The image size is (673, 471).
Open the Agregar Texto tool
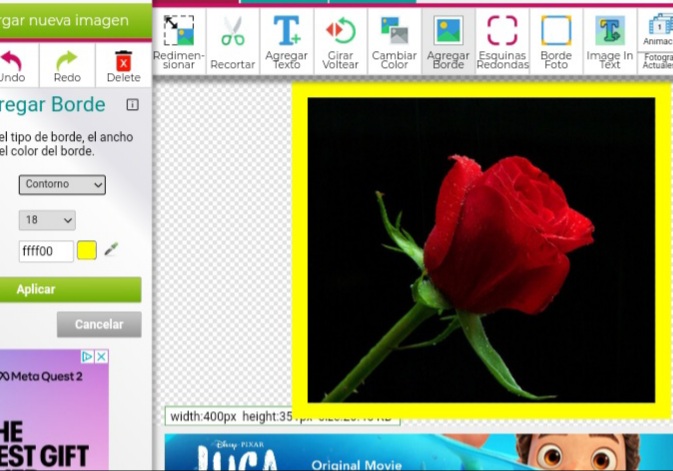click(x=287, y=42)
